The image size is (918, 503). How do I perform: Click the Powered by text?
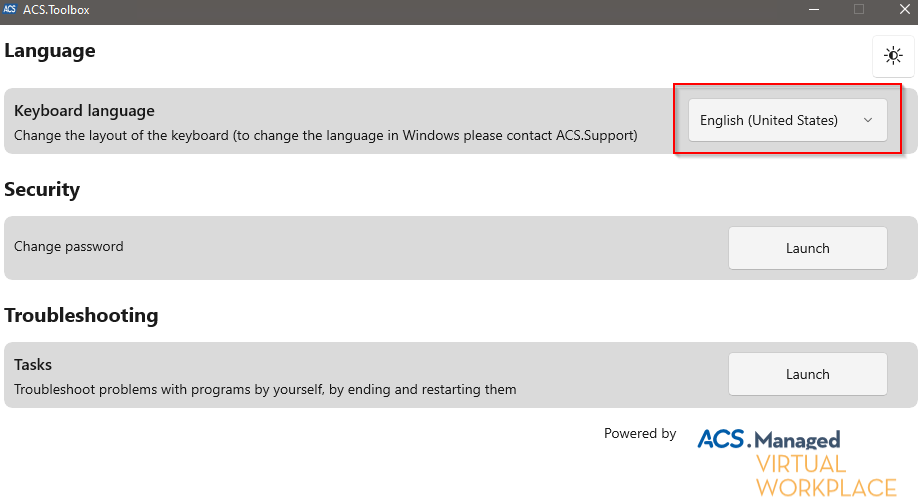click(x=640, y=433)
